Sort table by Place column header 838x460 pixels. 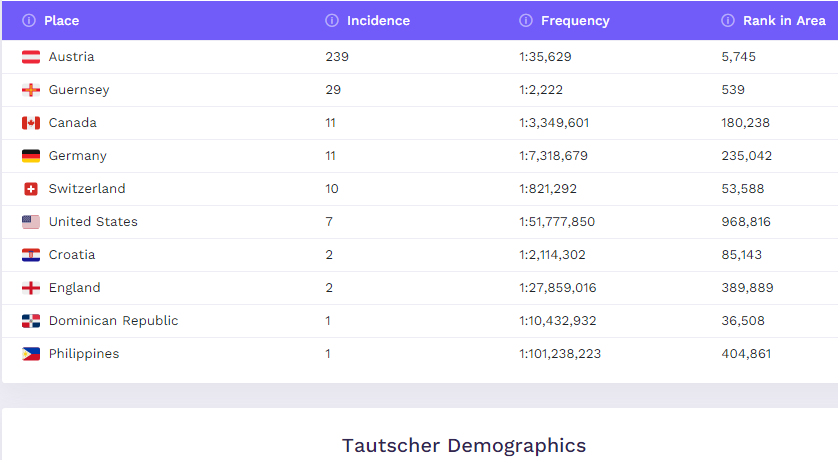pyautogui.click(x=61, y=20)
